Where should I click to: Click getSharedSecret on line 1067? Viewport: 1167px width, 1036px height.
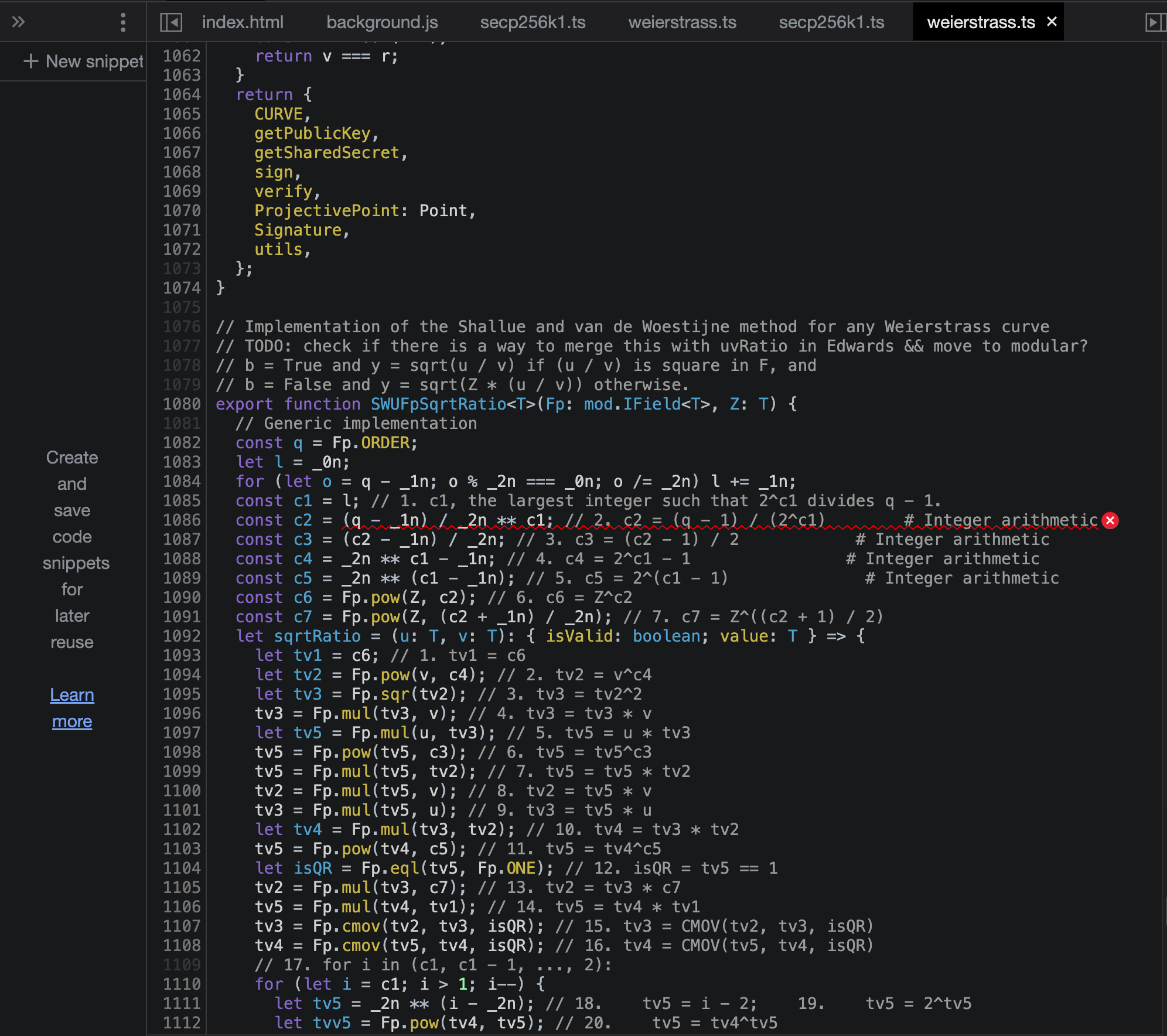(327, 152)
